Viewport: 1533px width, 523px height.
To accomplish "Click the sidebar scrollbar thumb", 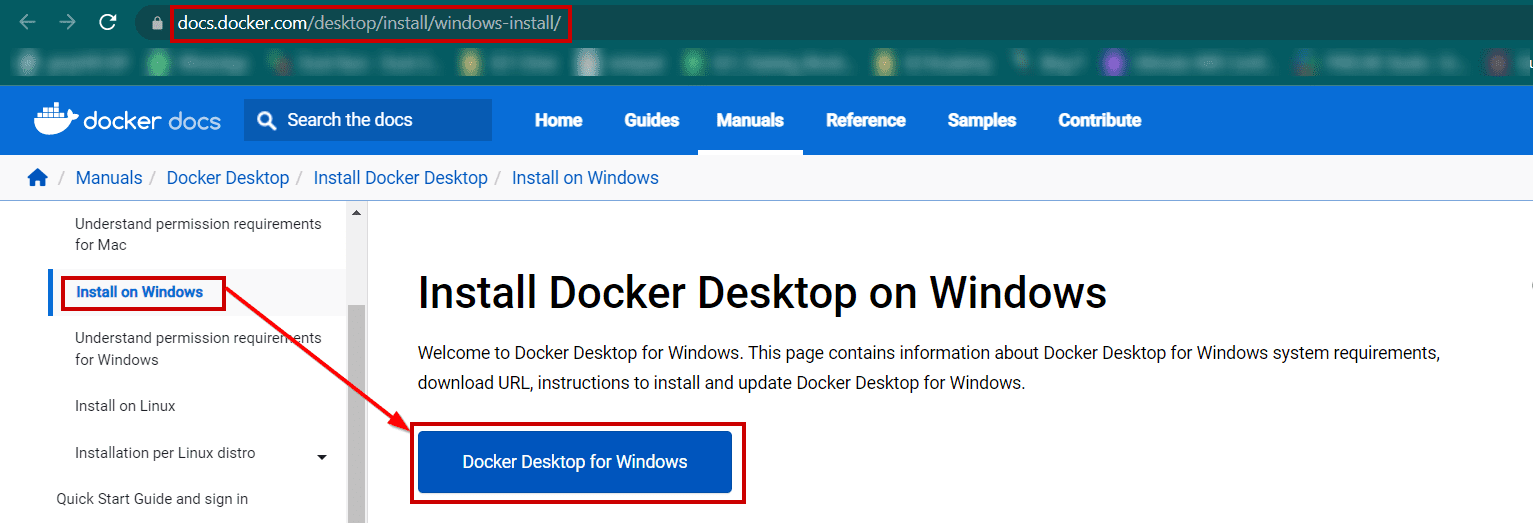I will (356, 413).
